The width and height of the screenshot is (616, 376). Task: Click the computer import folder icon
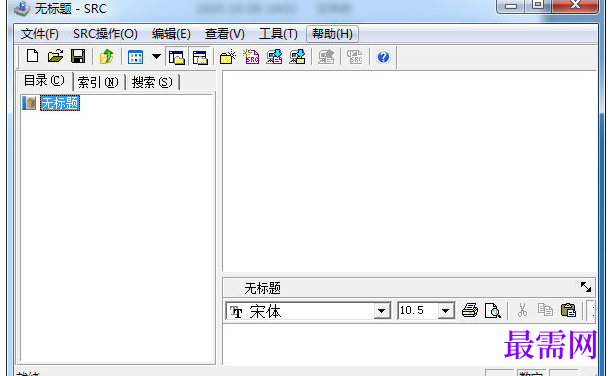coord(297,57)
